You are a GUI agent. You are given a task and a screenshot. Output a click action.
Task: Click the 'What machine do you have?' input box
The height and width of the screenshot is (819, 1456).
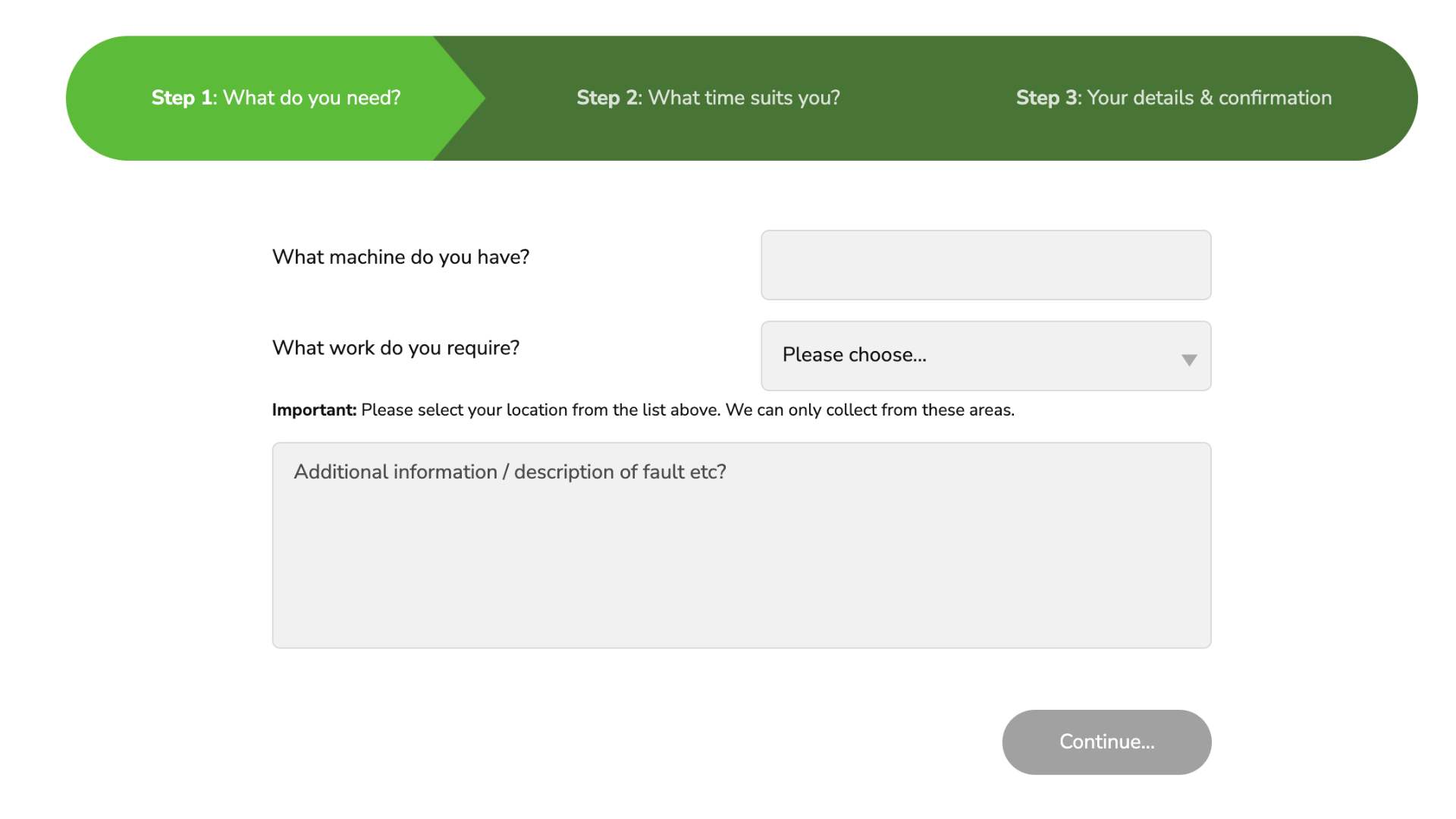coord(985,265)
